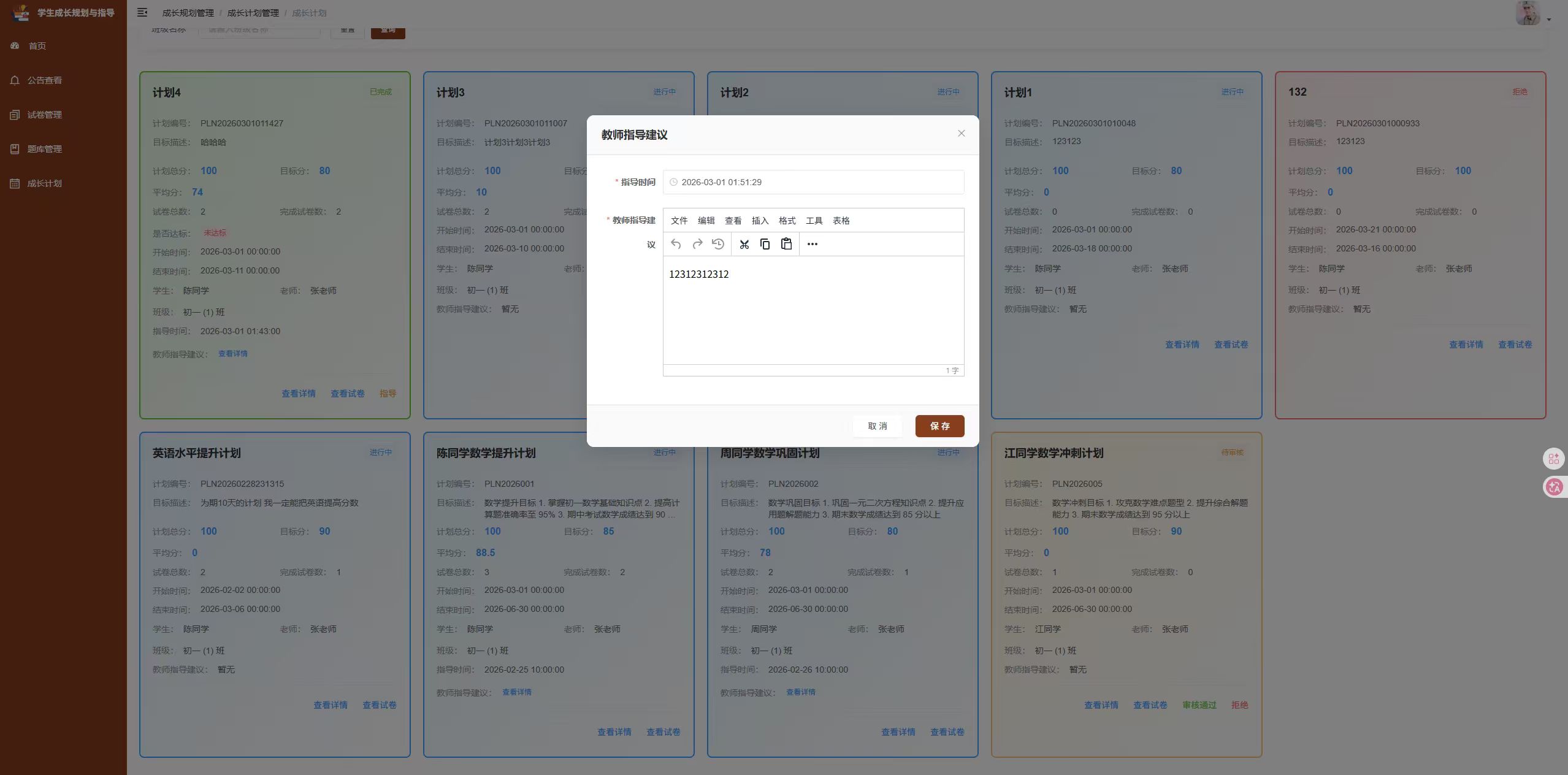
Task: Click 查看试卷 on 江同学数学冲刺计划 card
Action: [x=1150, y=705]
